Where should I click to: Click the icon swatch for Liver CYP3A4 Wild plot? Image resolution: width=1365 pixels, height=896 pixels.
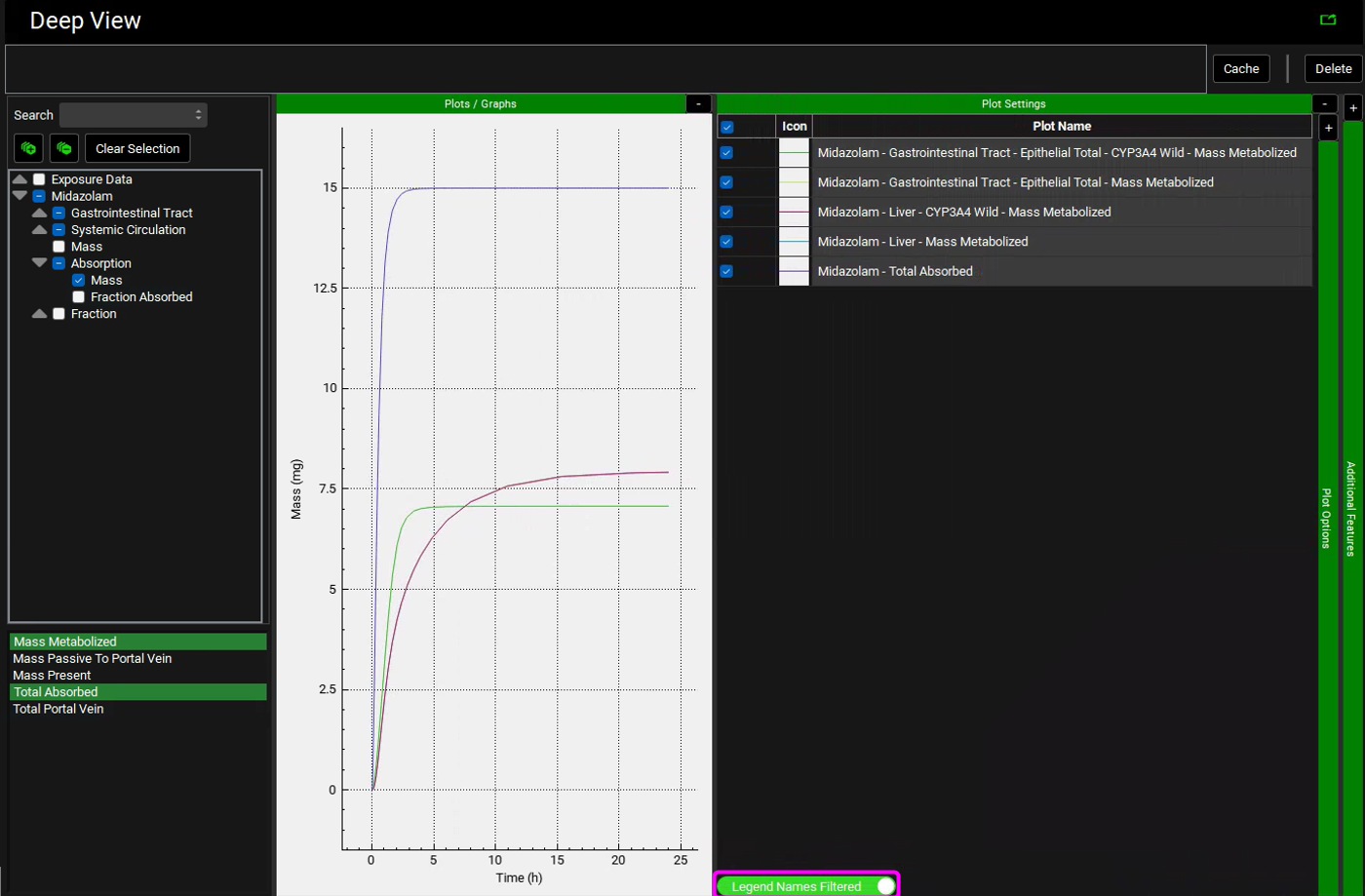coord(794,212)
